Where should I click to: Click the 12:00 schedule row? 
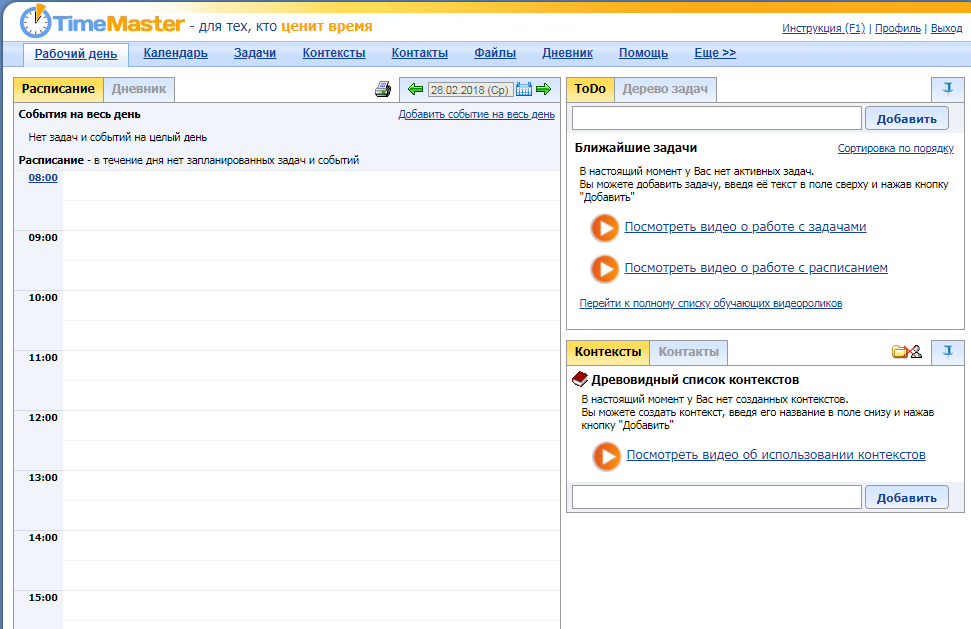(287, 441)
